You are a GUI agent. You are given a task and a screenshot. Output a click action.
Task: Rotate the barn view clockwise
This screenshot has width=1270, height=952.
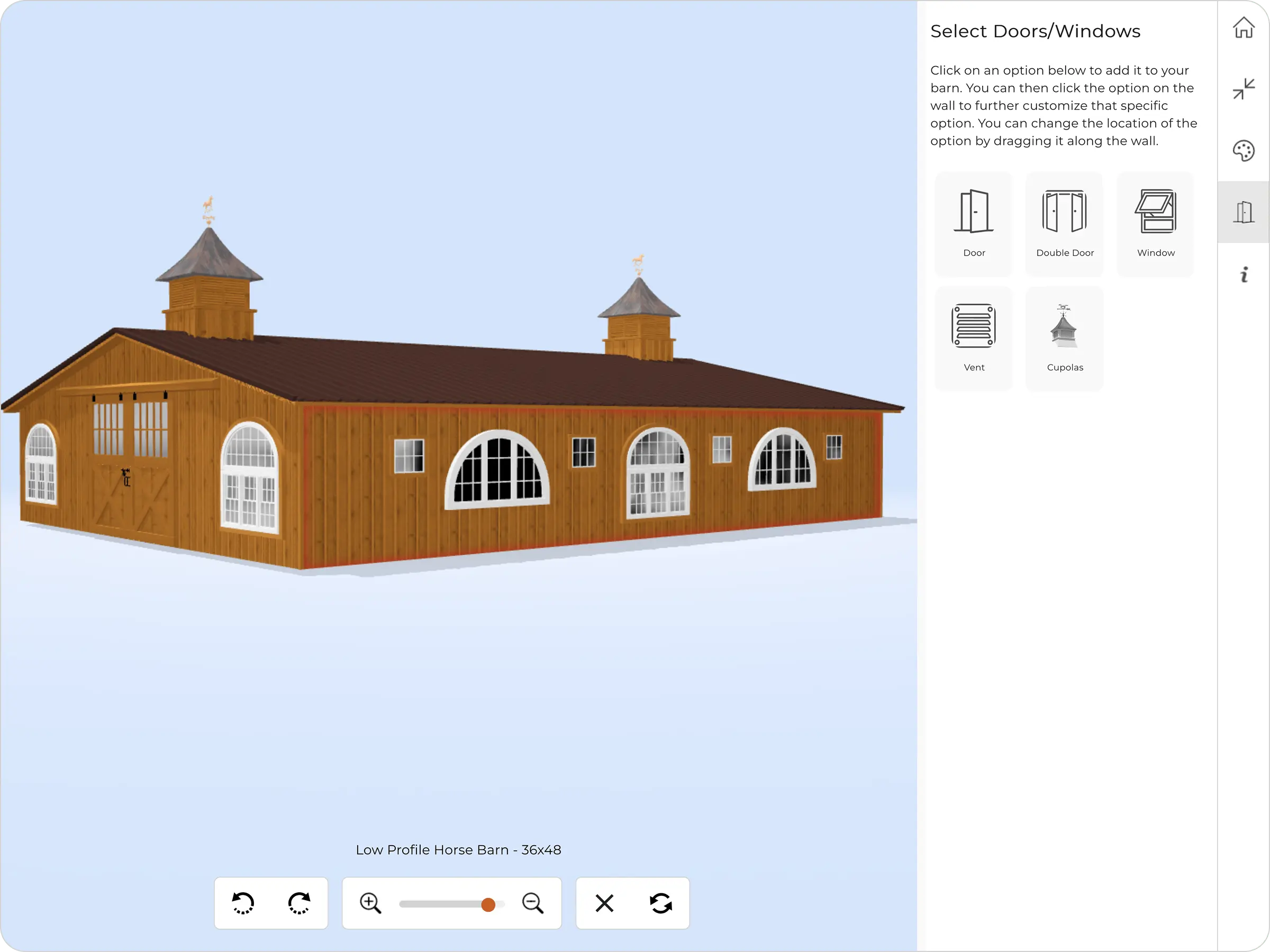pyautogui.click(x=299, y=903)
